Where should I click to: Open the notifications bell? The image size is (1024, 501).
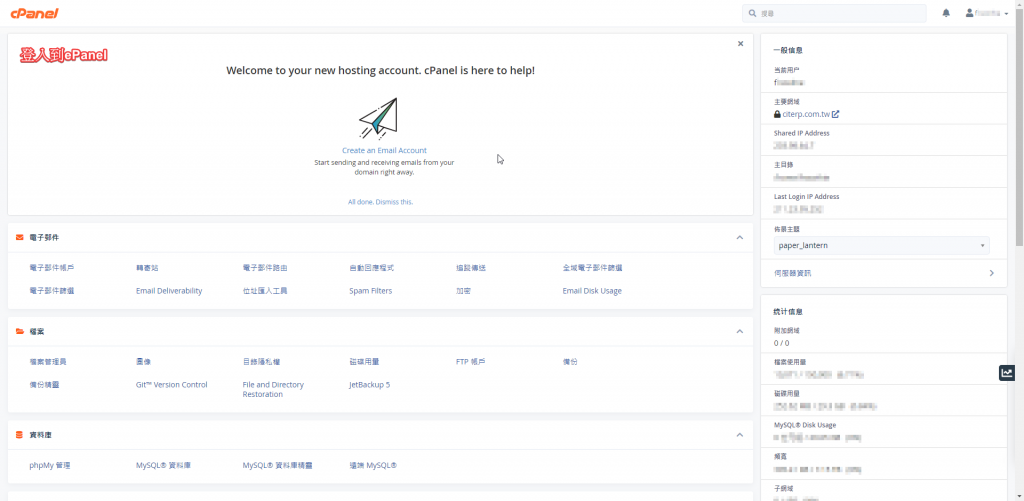pyautogui.click(x=946, y=13)
